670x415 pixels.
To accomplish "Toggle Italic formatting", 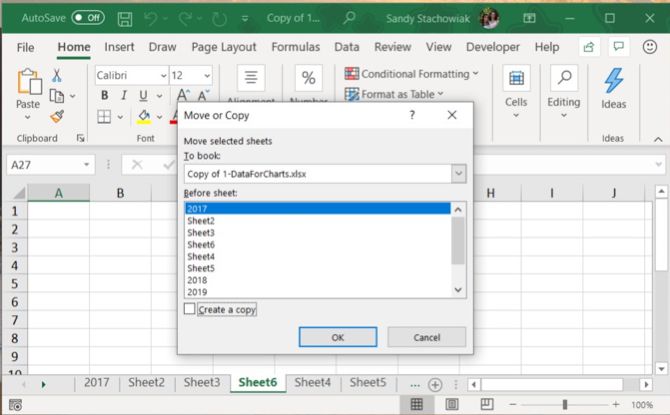I will (x=124, y=95).
